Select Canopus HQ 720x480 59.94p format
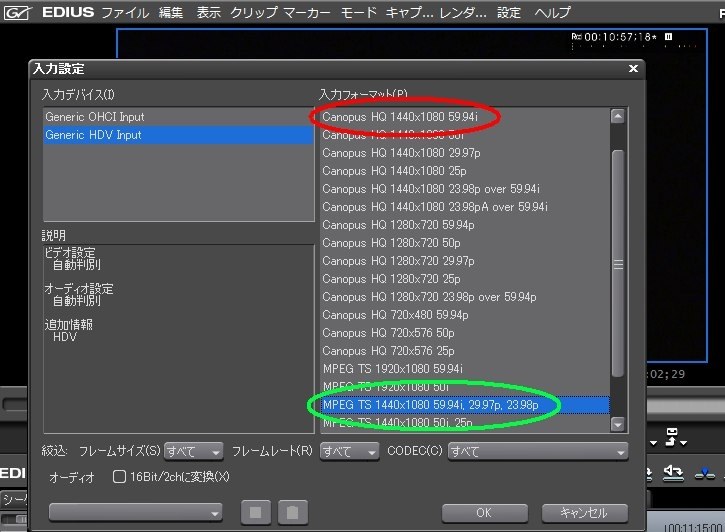 [465, 315]
